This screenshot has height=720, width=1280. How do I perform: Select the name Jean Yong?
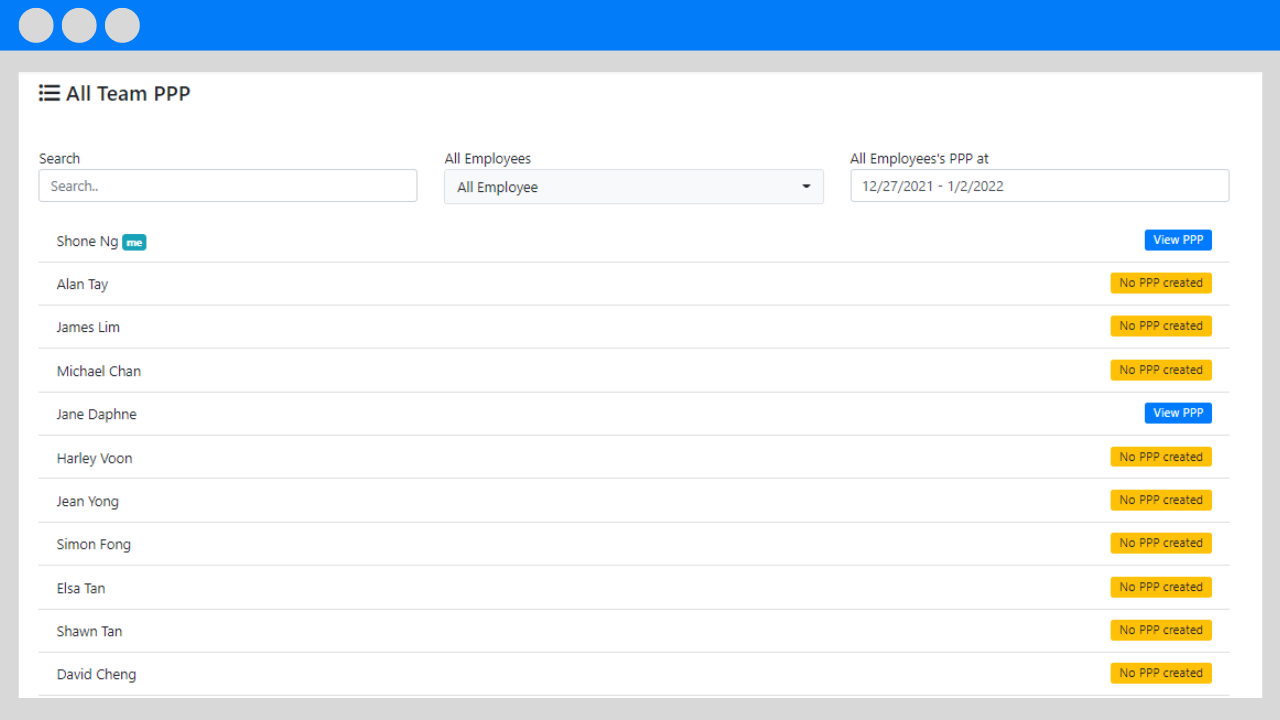88,501
